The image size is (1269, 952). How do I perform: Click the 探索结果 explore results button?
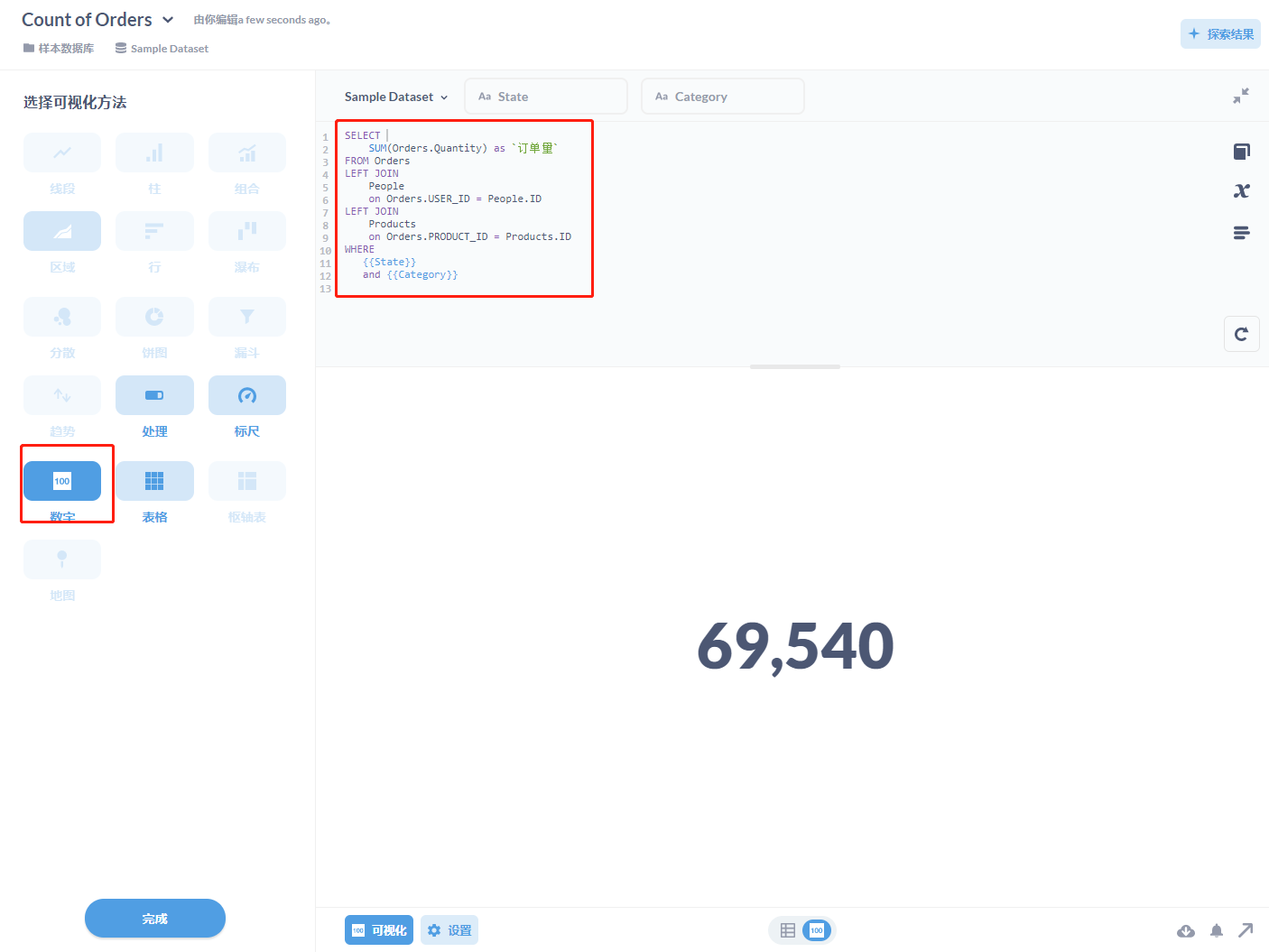point(1220,33)
